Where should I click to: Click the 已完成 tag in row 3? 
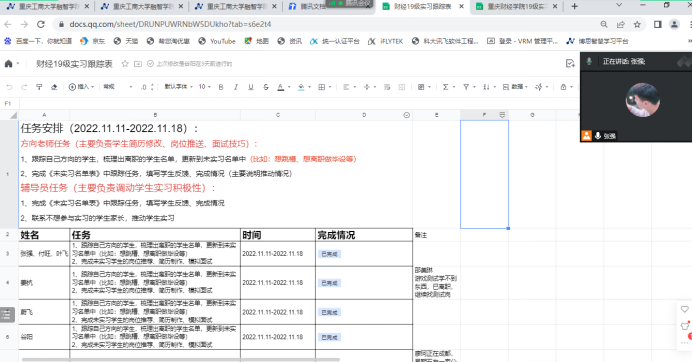click(329, 254)
